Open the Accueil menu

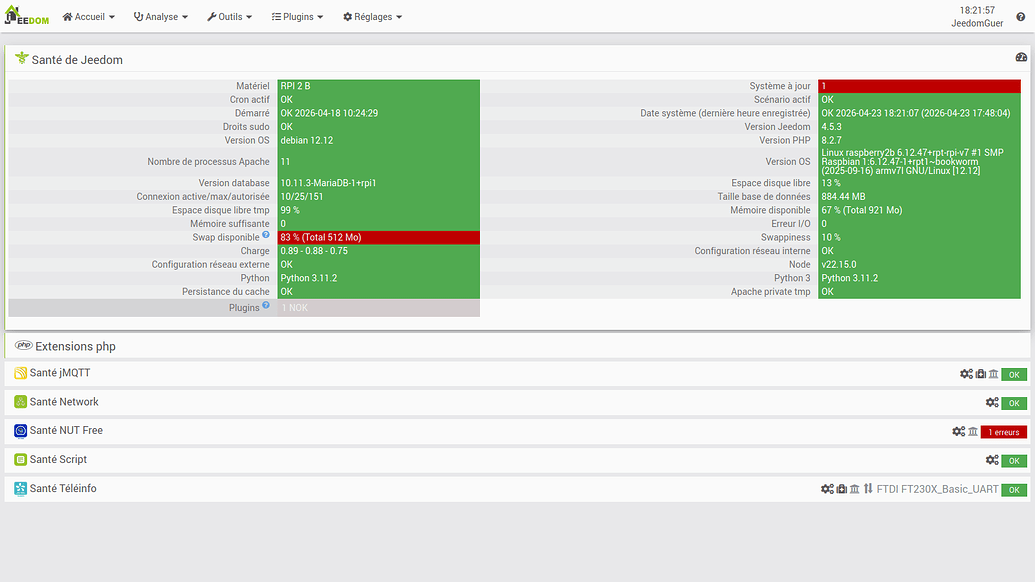[88, 16]
